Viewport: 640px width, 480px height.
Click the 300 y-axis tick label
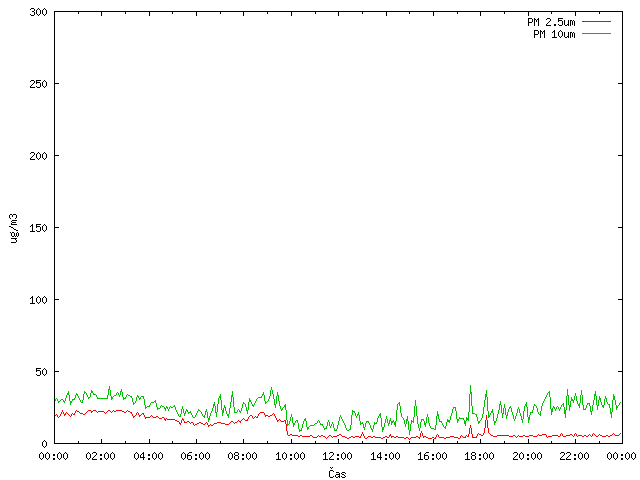(x=38, y=12)
